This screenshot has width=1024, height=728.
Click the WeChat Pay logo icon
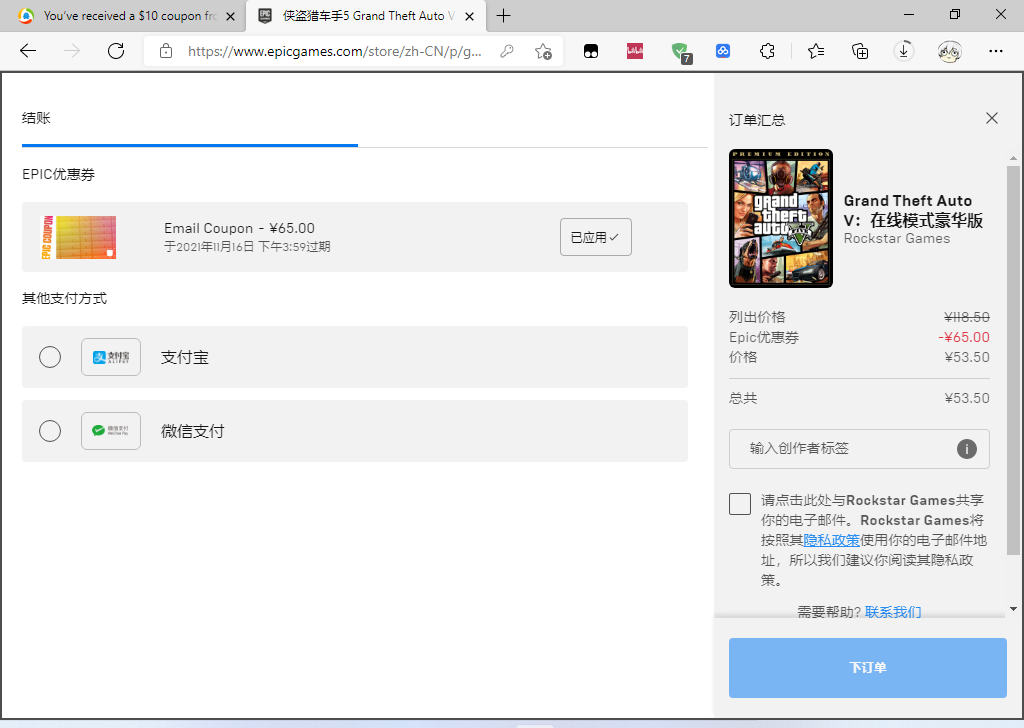111,431
